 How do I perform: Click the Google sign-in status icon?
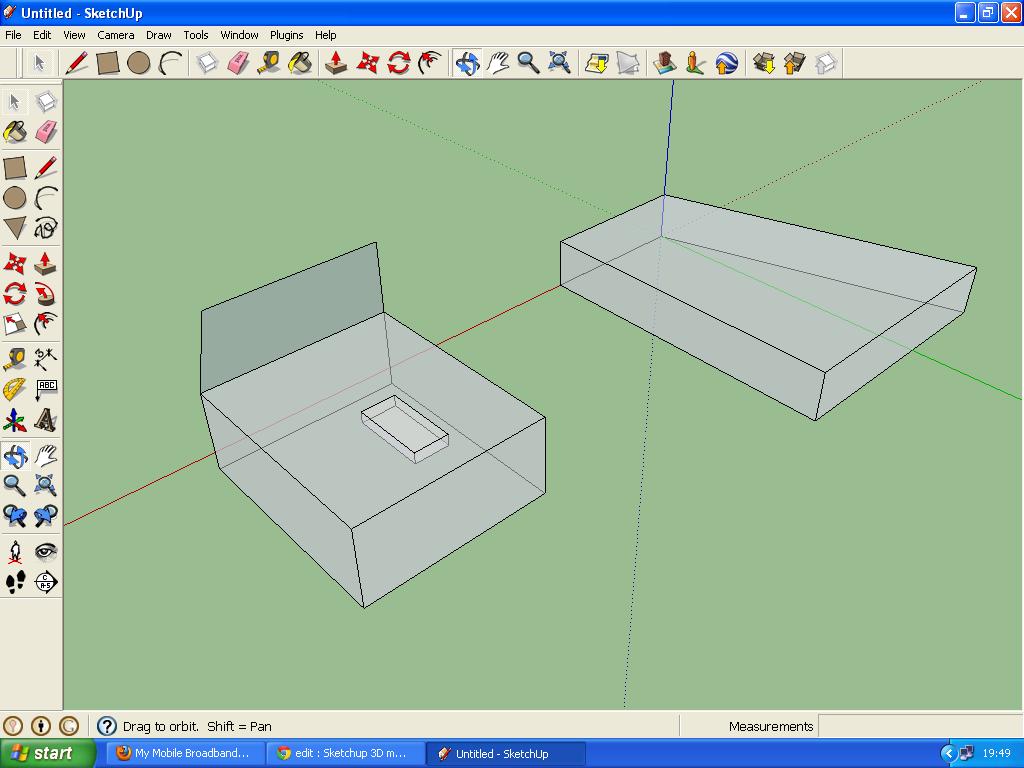tap(69, 726)
